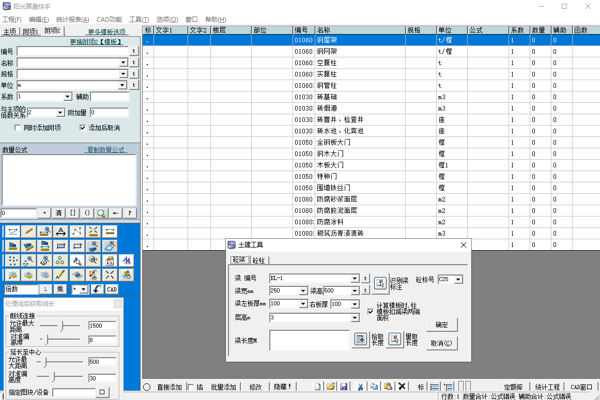Switch to the 砼柱 tab
This screenshot has width=600, height=400.
[x=260, y=261]
